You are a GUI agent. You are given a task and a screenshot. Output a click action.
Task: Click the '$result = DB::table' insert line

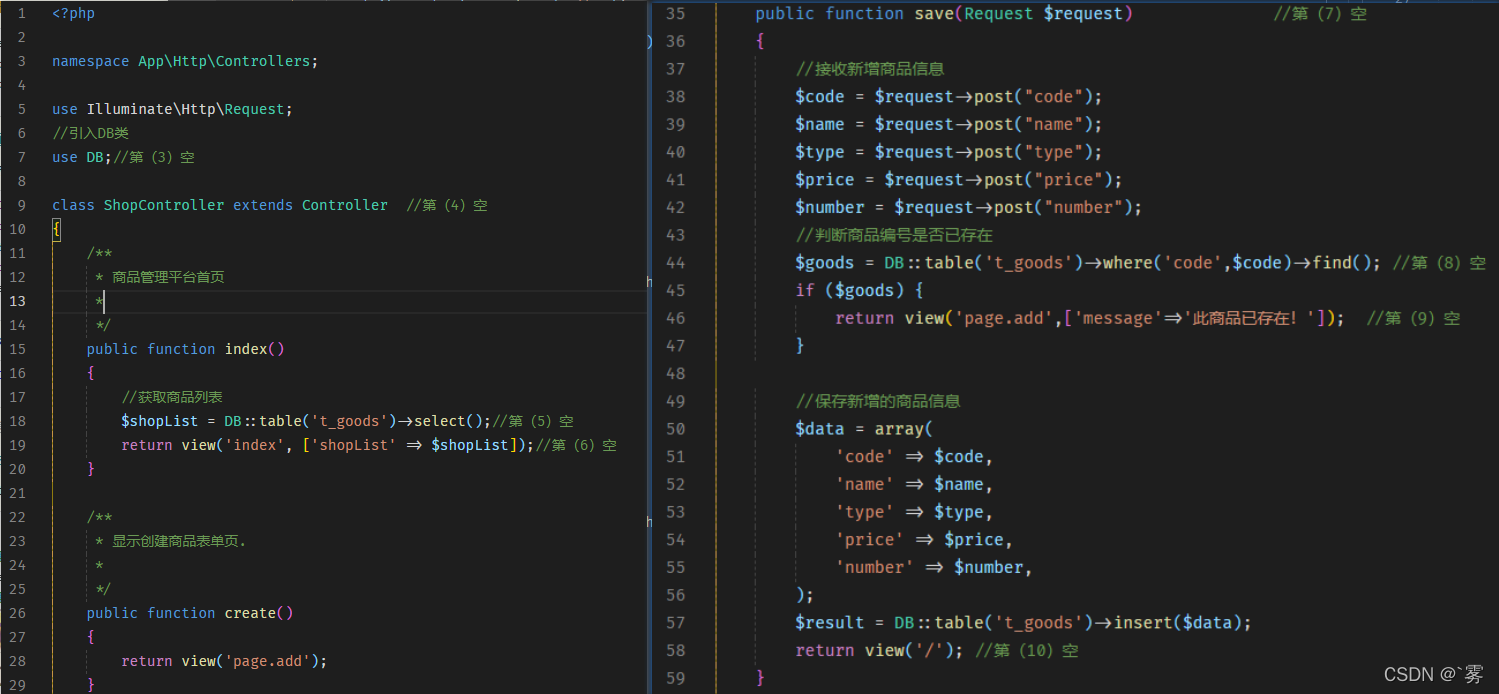(1023, 623)
